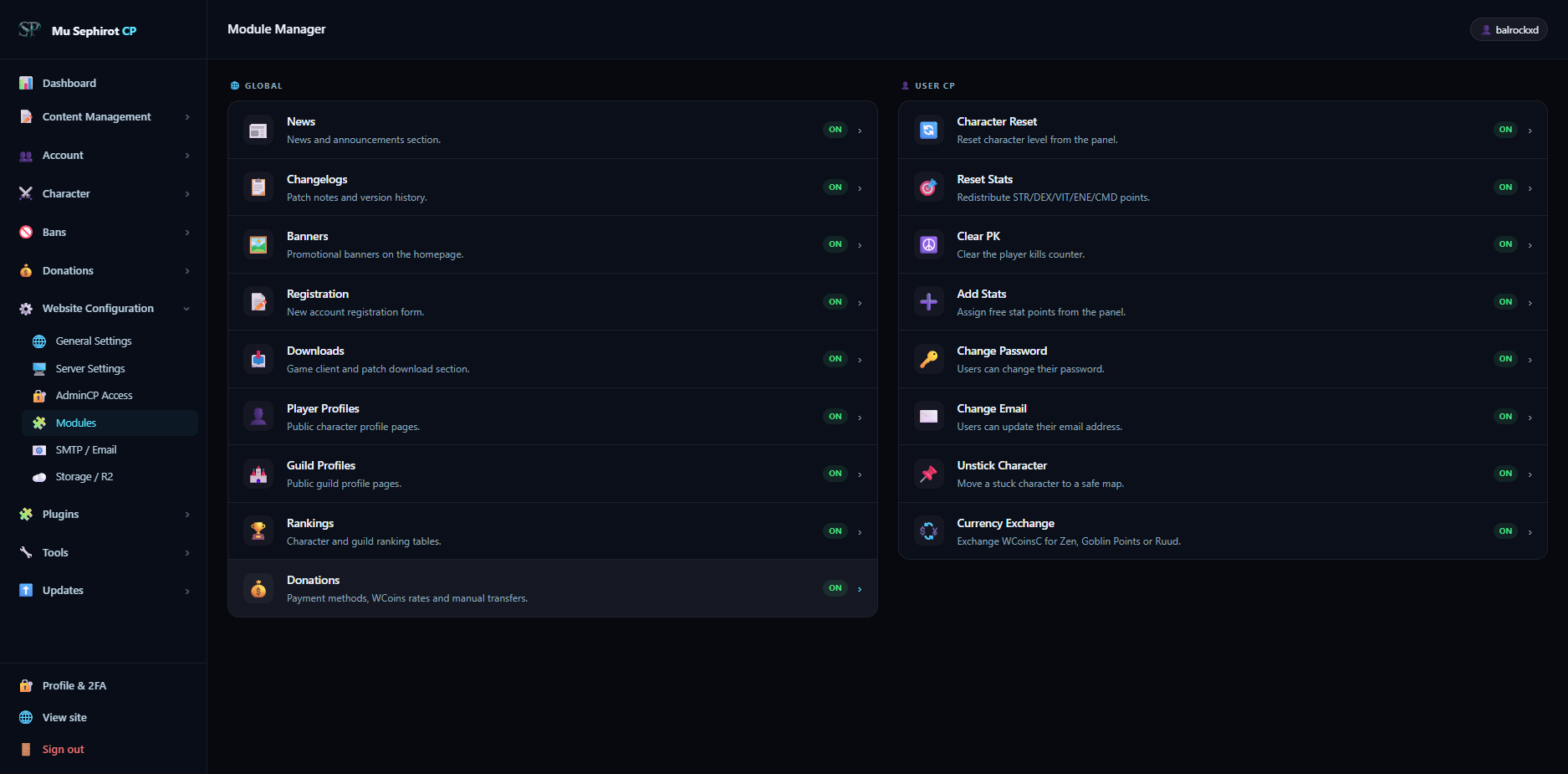Collapse the Website Configuration chevron
This screenshot has height=774, width=1568.
(x=186, y=309)
